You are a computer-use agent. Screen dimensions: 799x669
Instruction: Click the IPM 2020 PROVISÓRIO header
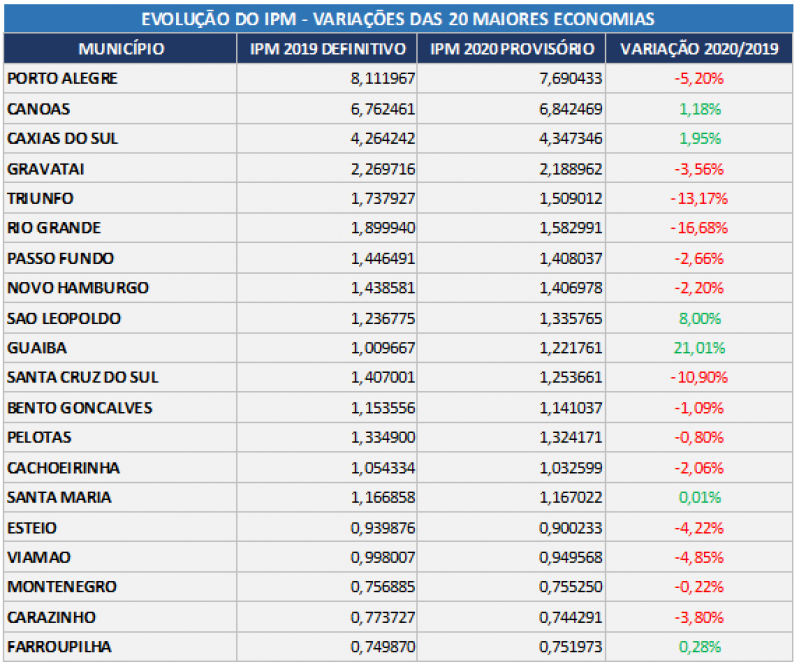512,49
